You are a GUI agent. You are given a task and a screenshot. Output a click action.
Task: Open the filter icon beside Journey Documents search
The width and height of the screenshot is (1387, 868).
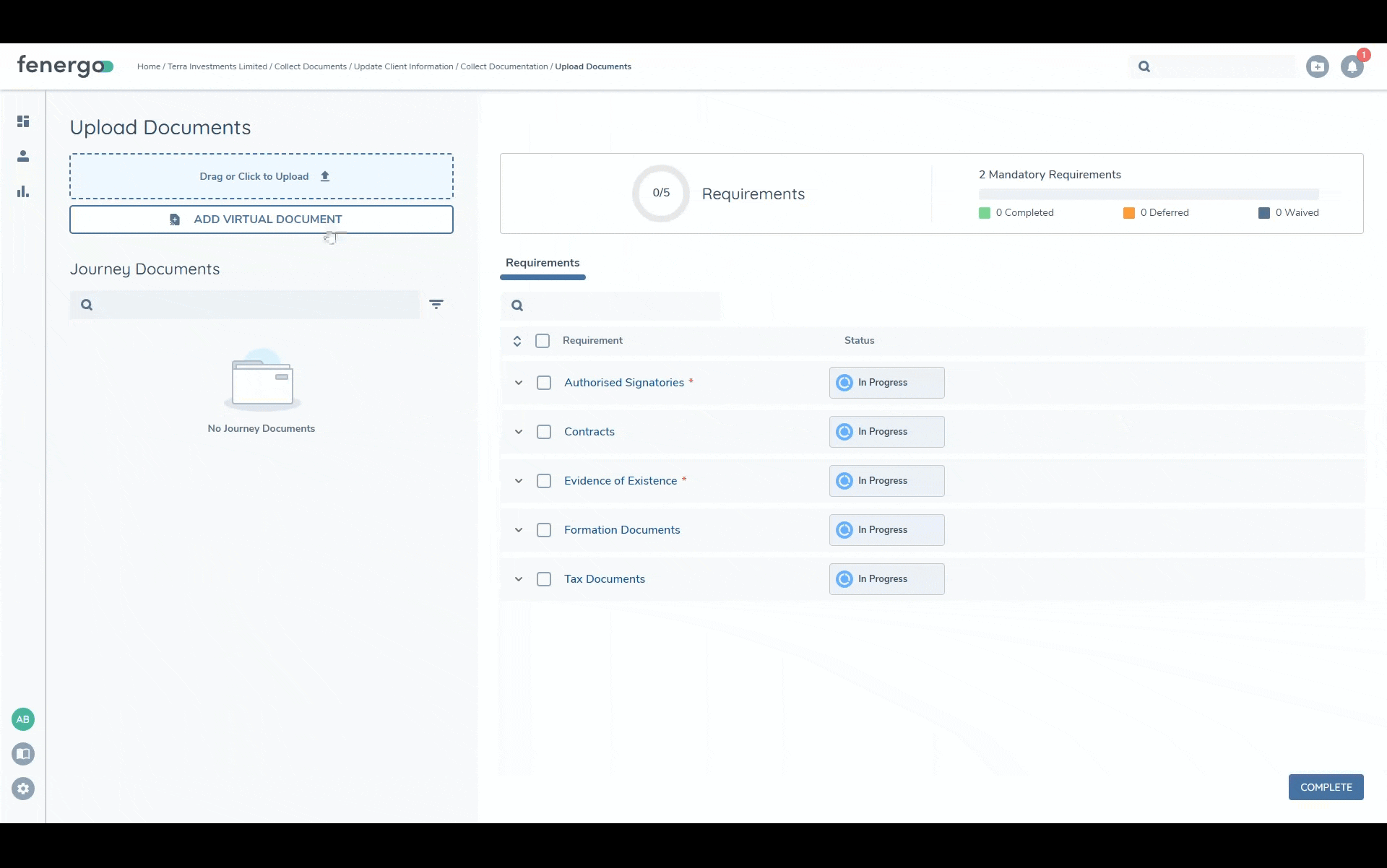tap(436, 304)
